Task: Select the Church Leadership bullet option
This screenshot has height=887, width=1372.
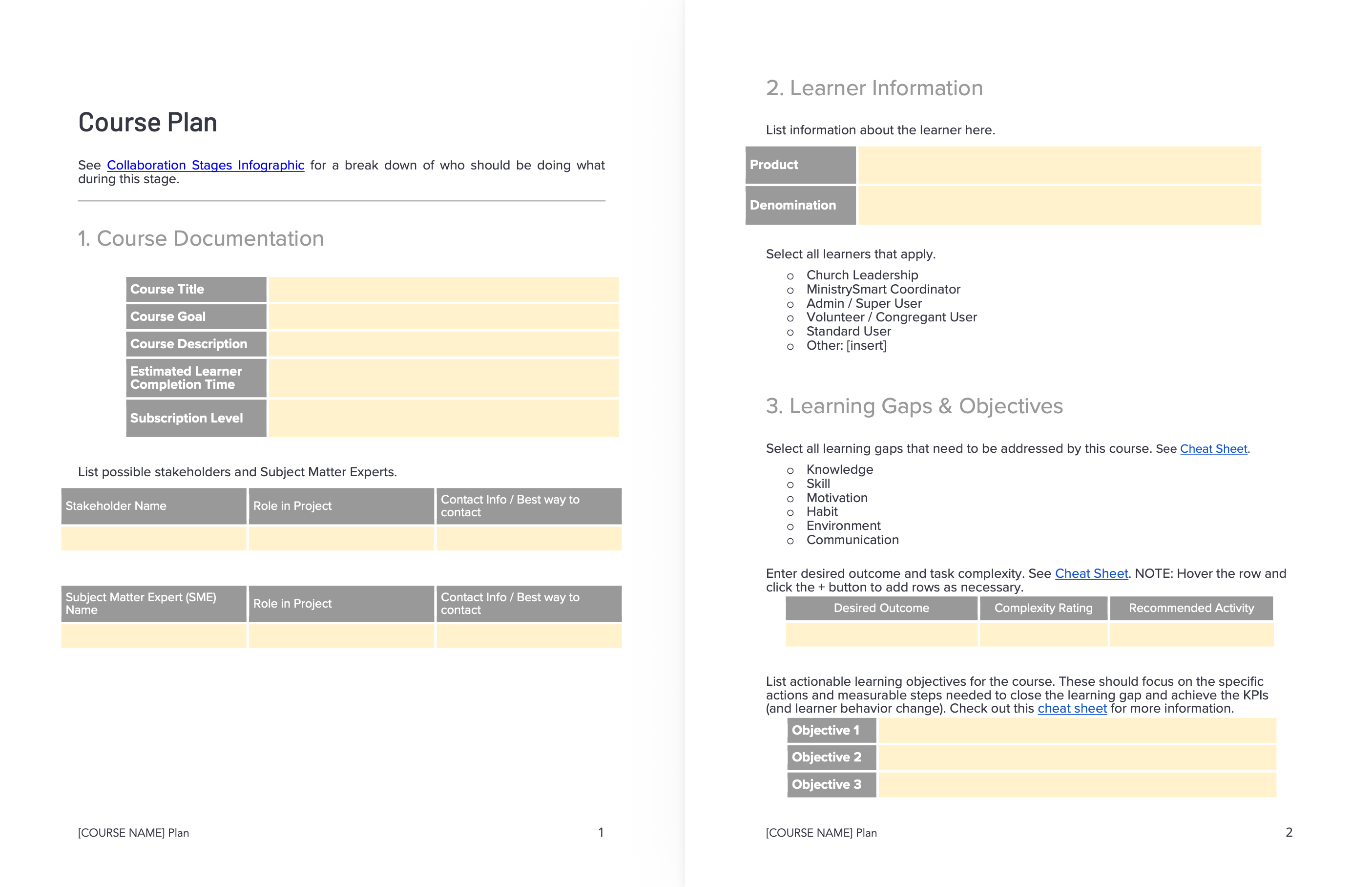Action: click(862, 275)
